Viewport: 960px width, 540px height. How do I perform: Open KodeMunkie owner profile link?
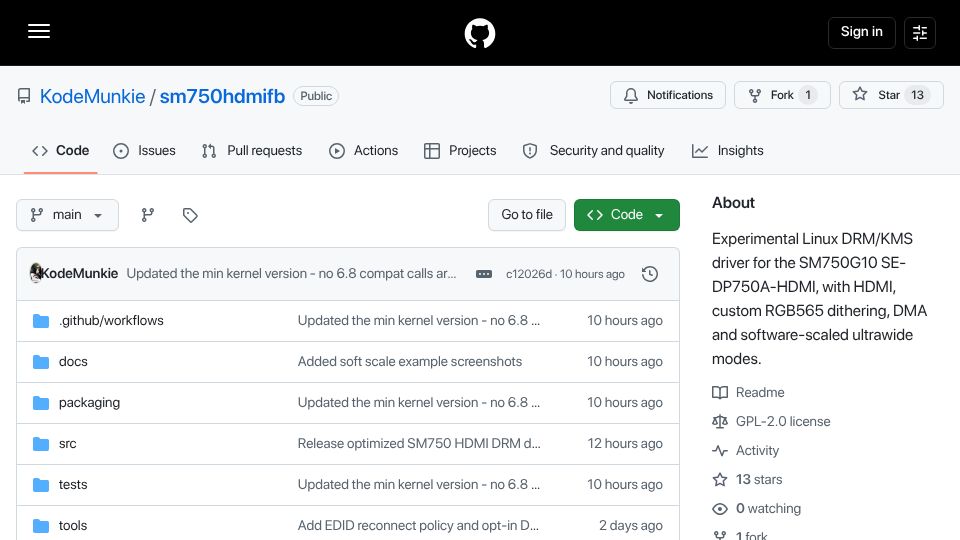click(x=92, y=96)
